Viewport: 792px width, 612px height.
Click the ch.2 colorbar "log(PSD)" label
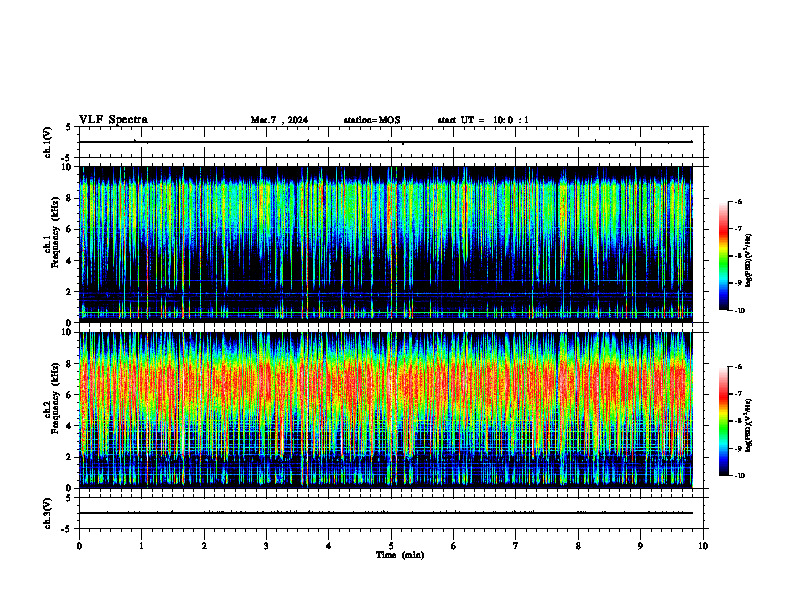tap(748, 426)
